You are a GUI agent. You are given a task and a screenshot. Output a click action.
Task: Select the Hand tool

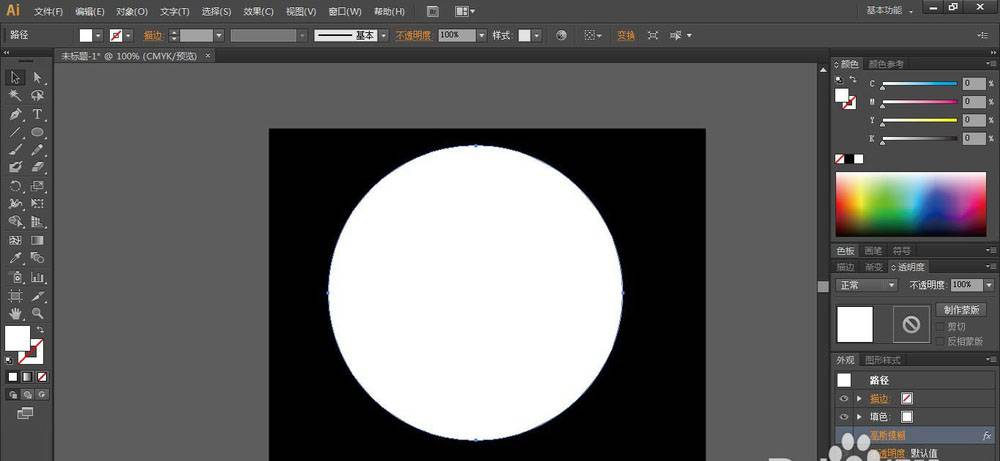[x=16, y=313]
